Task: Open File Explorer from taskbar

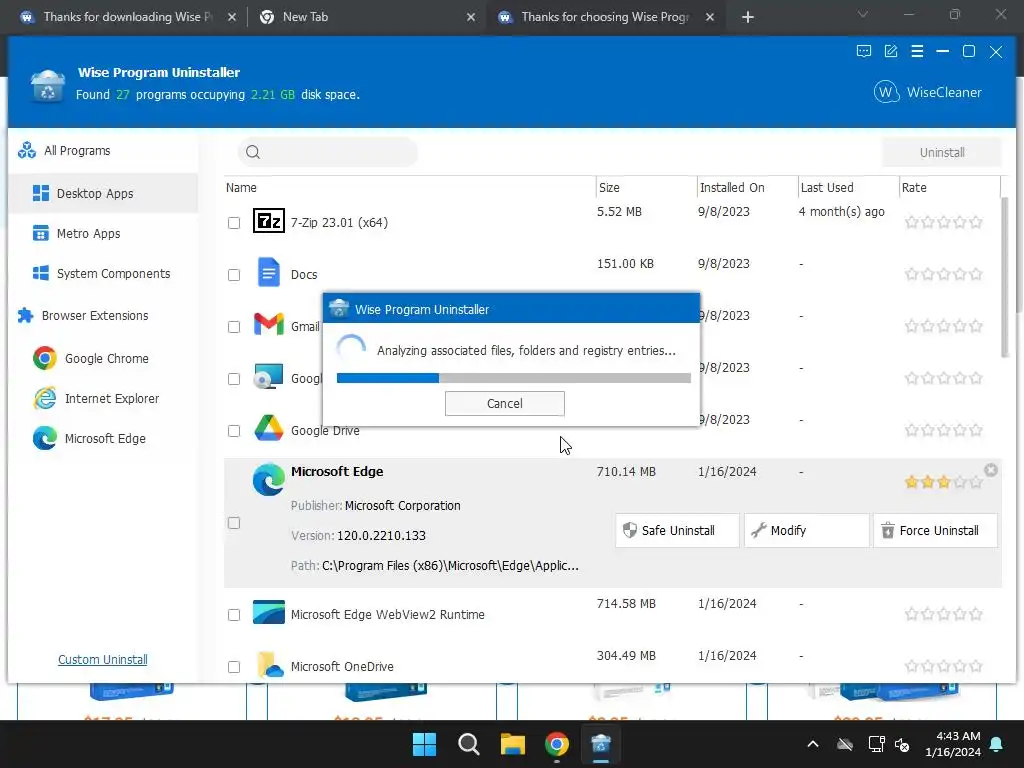Action: click(x=513, y=744)
